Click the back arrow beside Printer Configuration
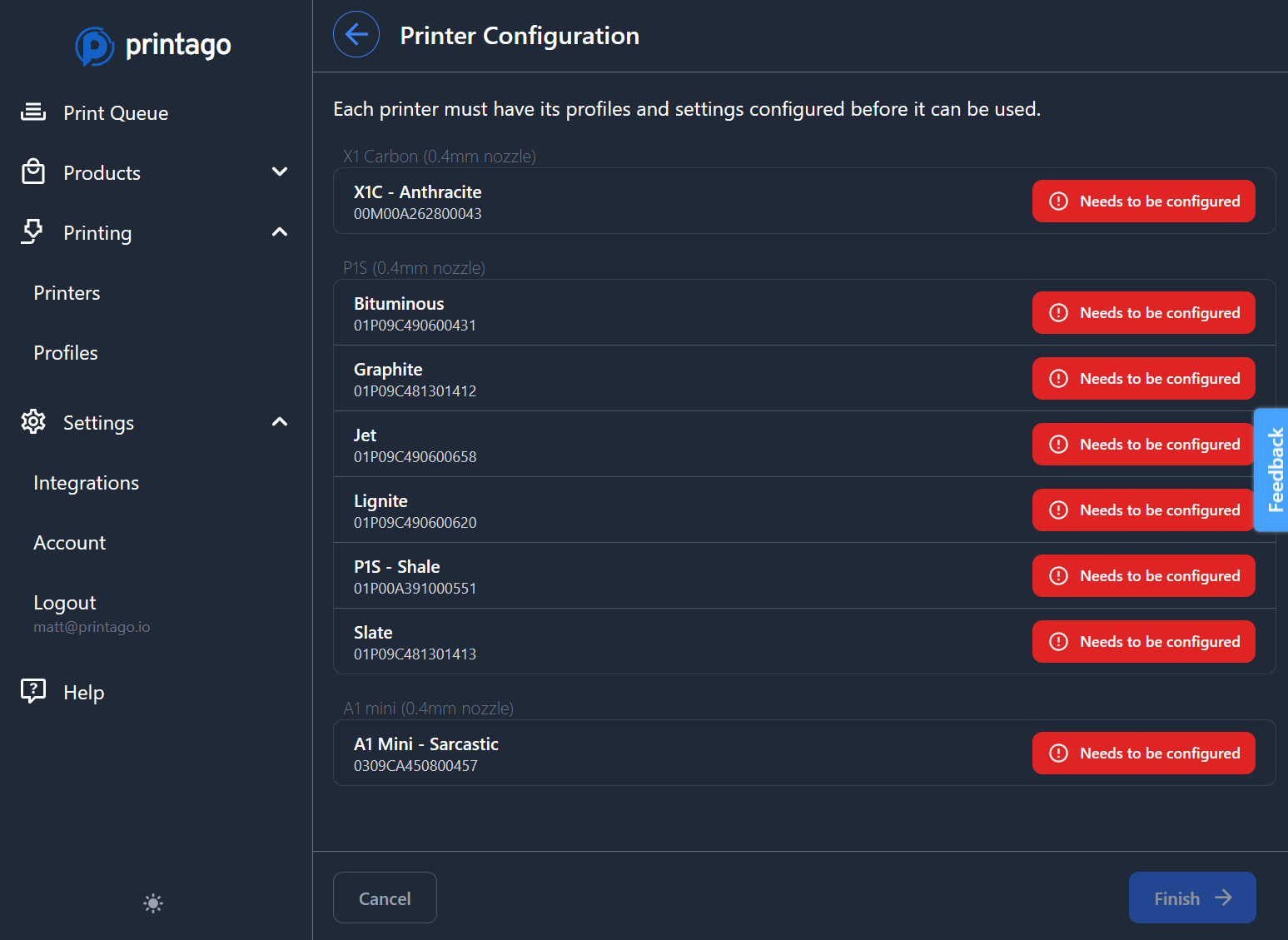This screenshot has height=940, width=1288. [356, 34]
